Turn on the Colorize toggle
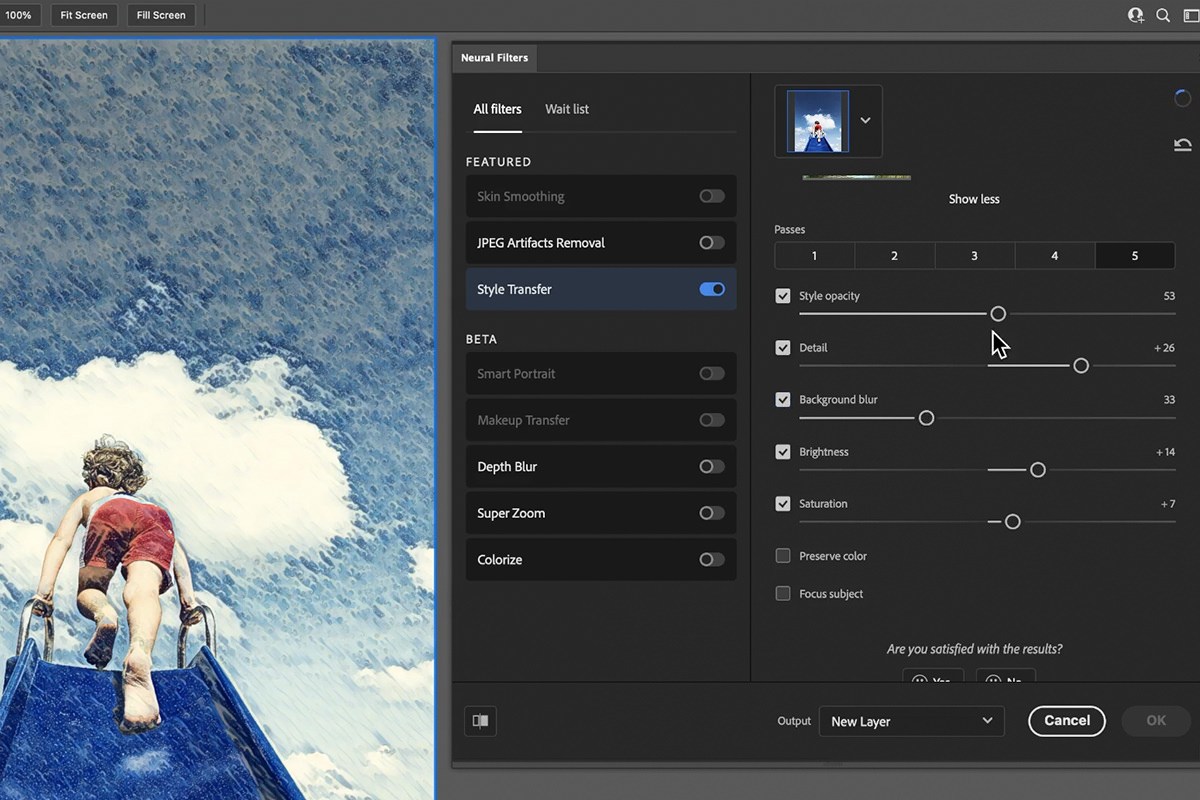 [712, 559]
